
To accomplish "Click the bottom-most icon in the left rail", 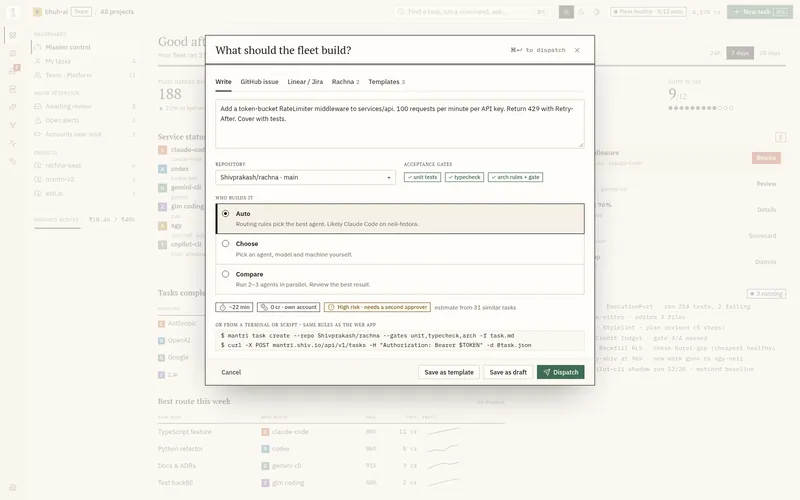I will pyautogui.click(x=13, y=487).
